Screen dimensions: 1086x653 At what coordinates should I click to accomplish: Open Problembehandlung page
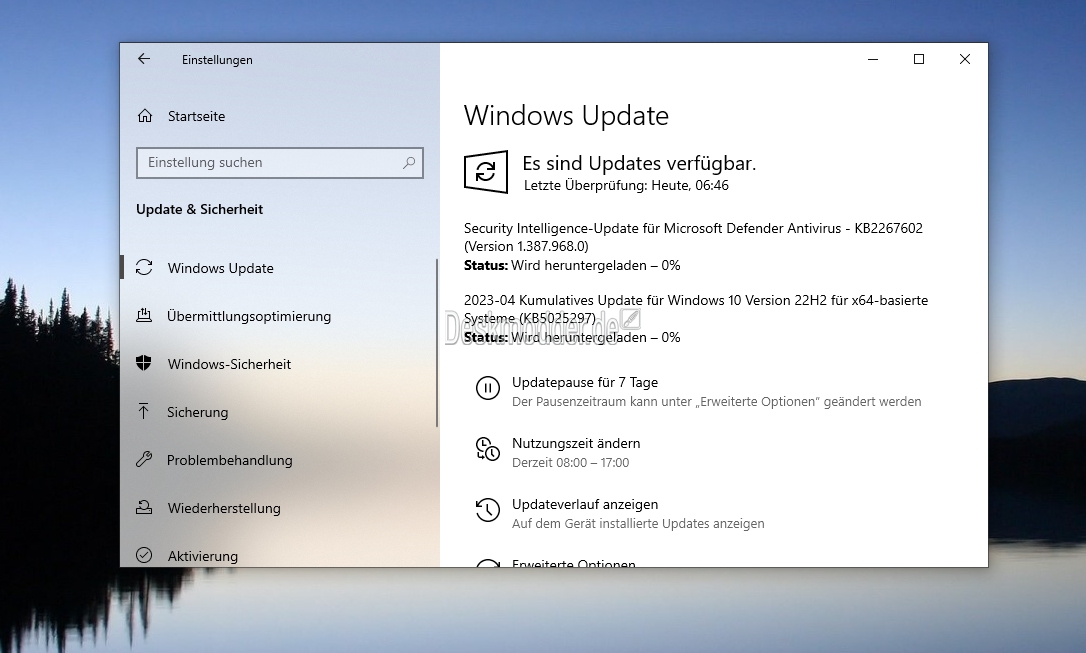[x=229, y=460]
